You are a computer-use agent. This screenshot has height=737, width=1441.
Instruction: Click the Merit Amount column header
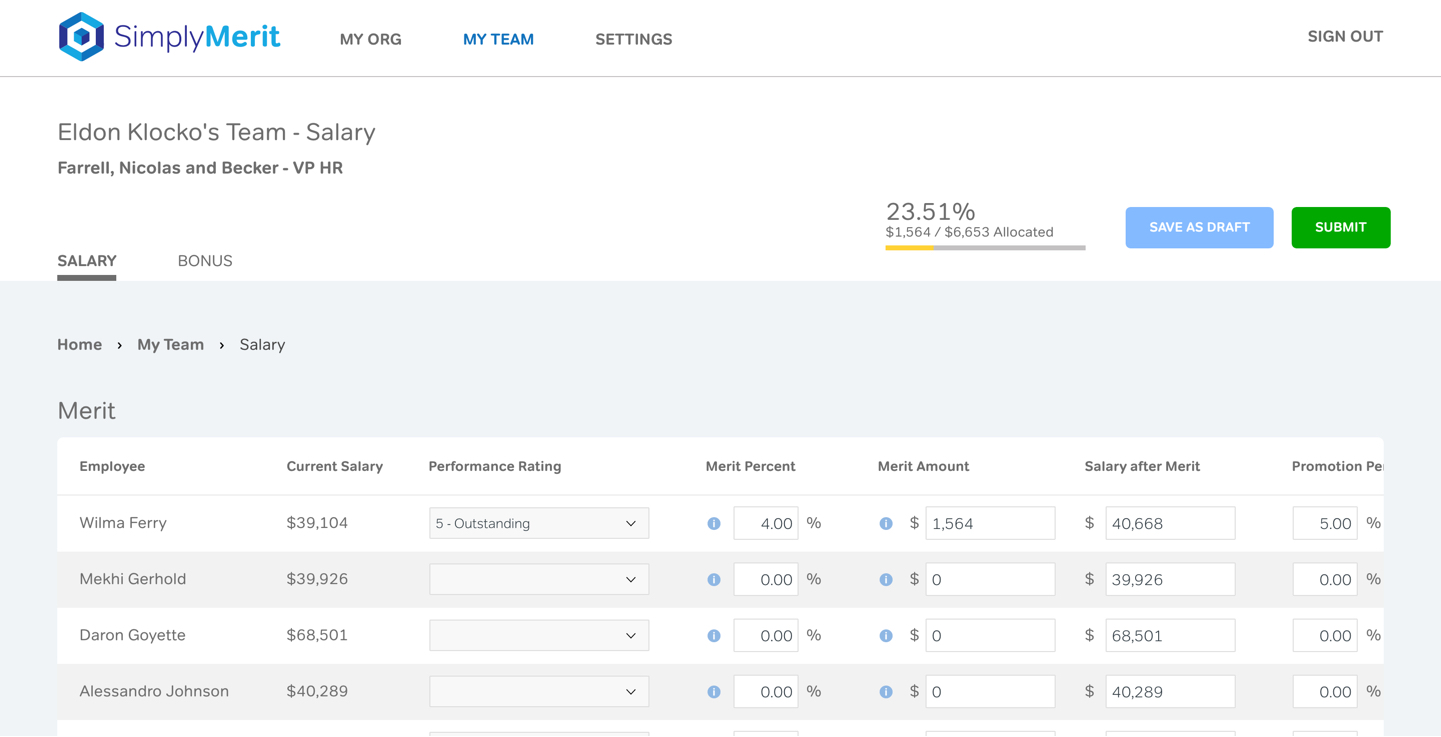click(x=923, y=466)
